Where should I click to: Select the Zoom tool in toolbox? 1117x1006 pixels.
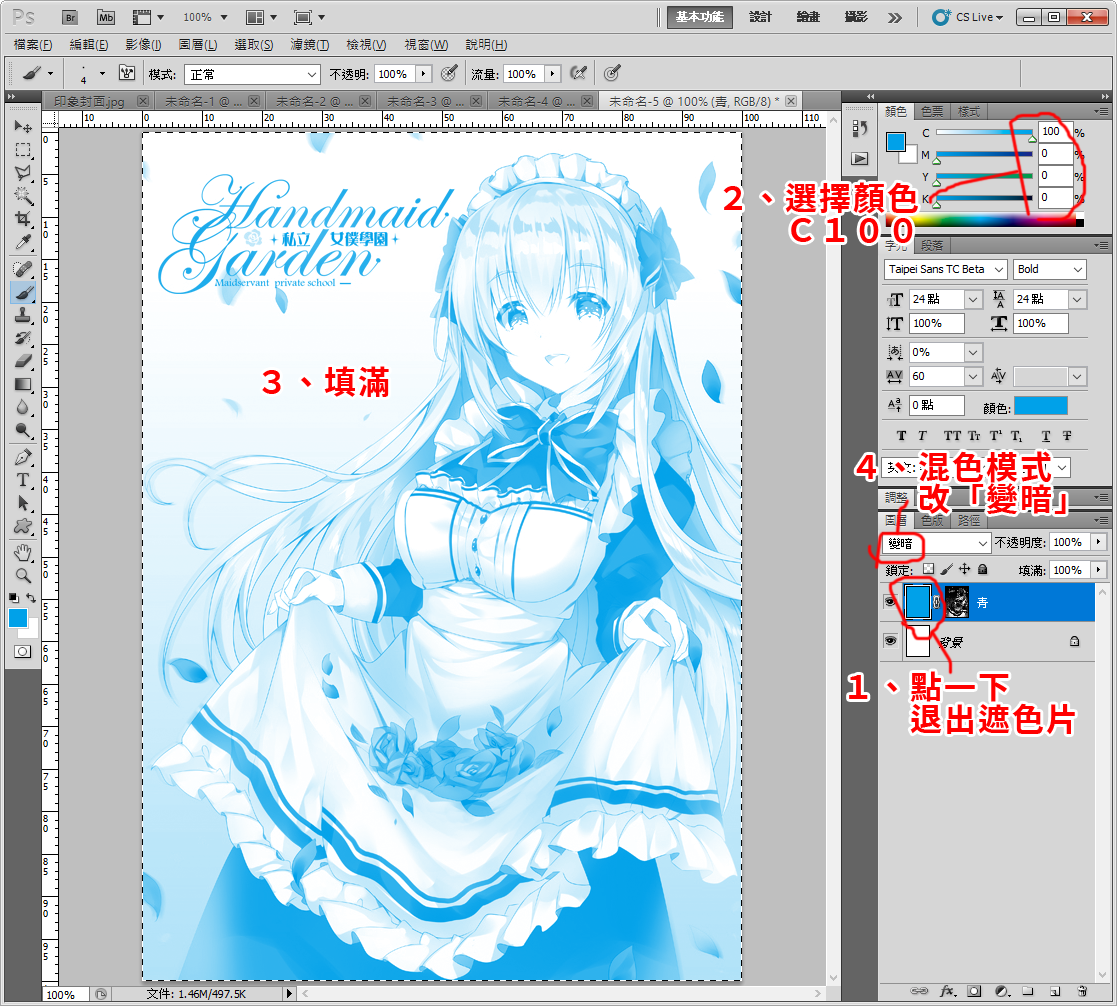[23, 576]
